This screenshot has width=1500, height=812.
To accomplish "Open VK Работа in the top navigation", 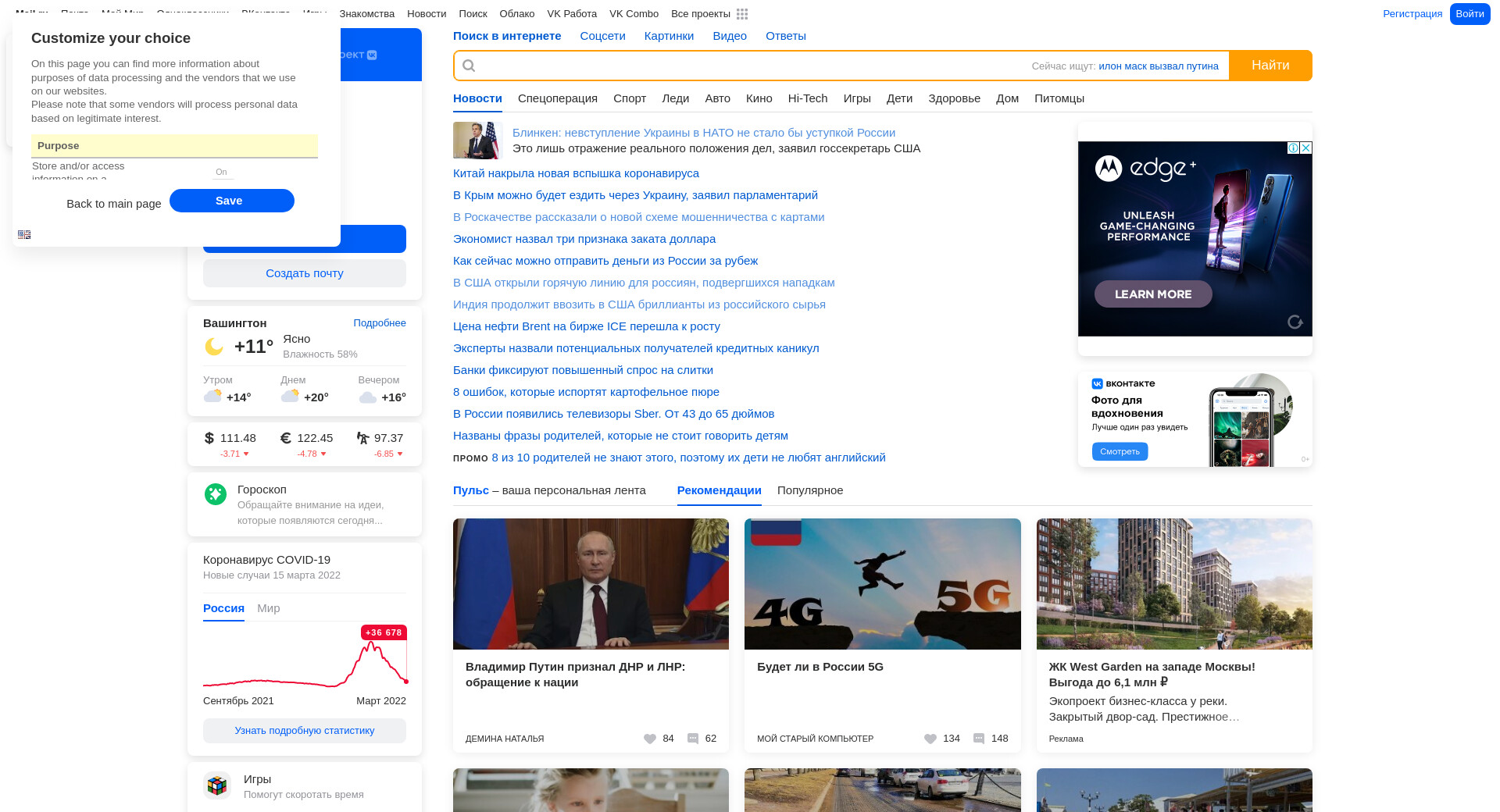I will (x=572, y=14).
